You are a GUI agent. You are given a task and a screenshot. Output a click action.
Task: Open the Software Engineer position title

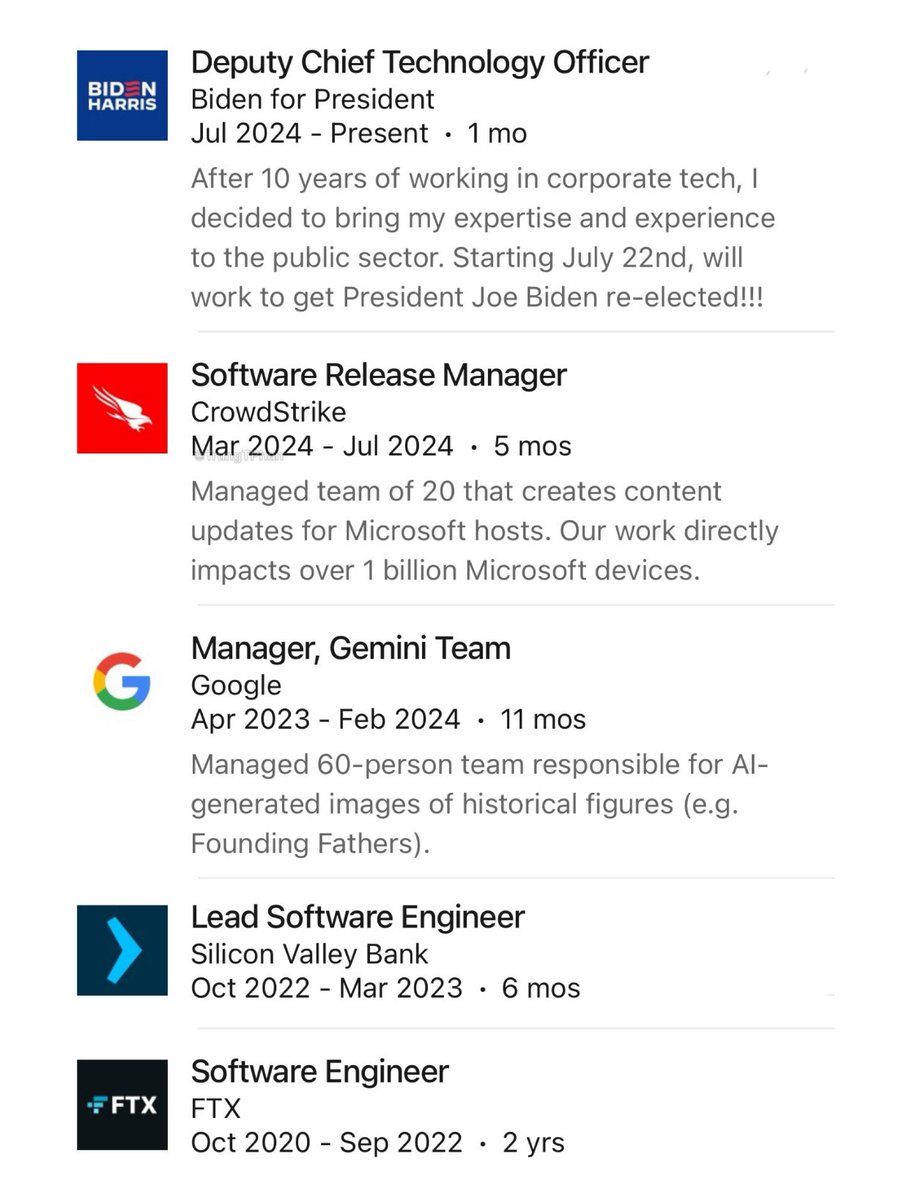click(320, 1071)
